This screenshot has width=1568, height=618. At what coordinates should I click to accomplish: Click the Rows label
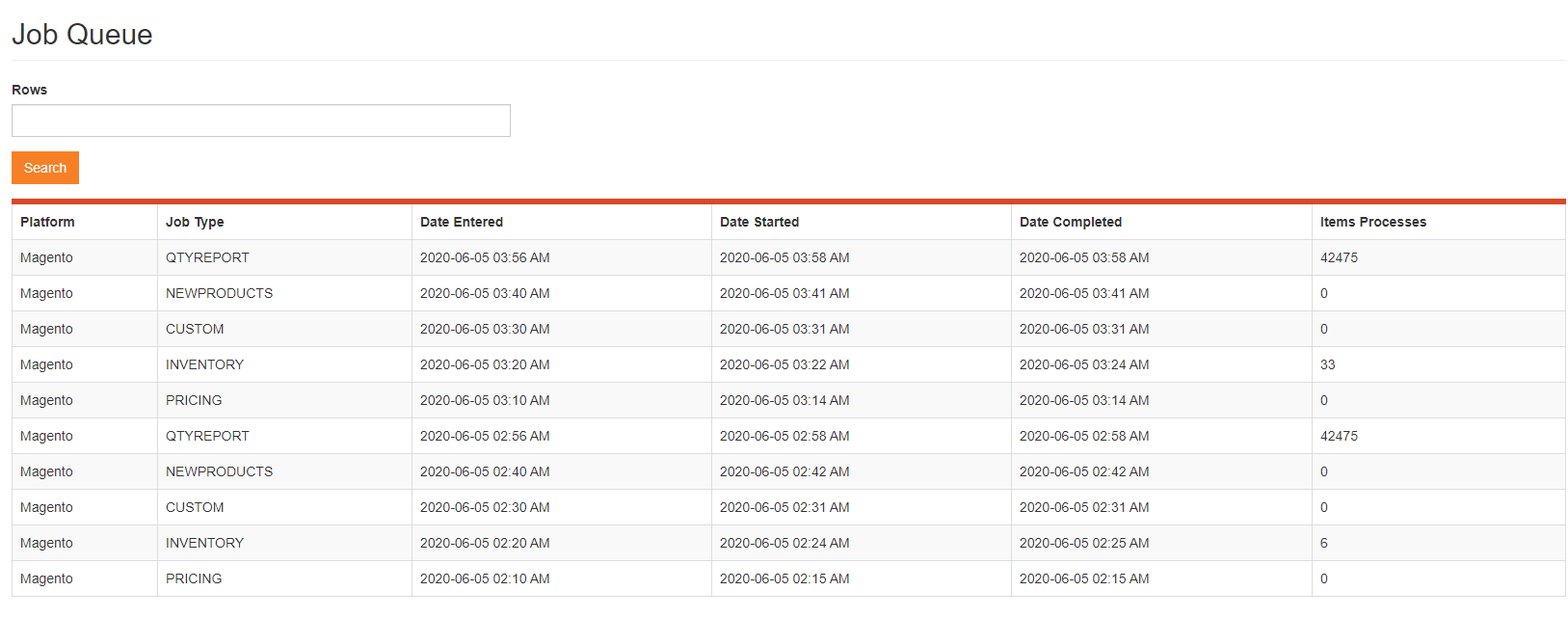coord(29,90)
